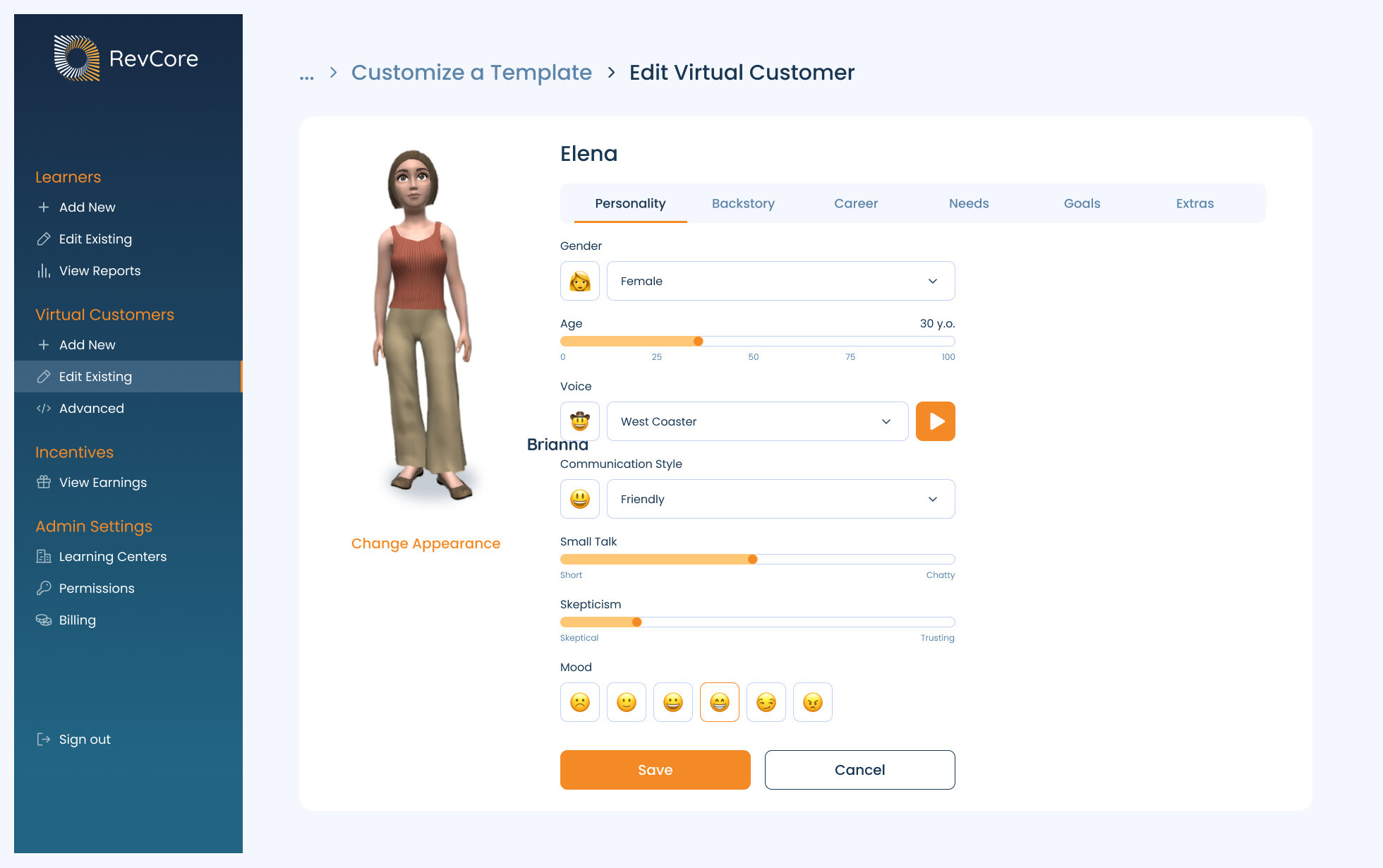Open the Gender dropdown

point(780,281)
